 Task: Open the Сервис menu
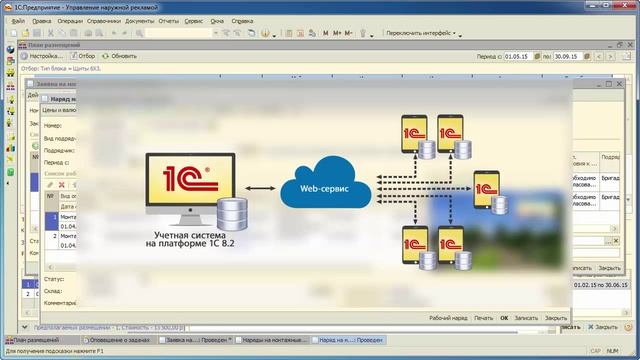(x=193, y=21)
